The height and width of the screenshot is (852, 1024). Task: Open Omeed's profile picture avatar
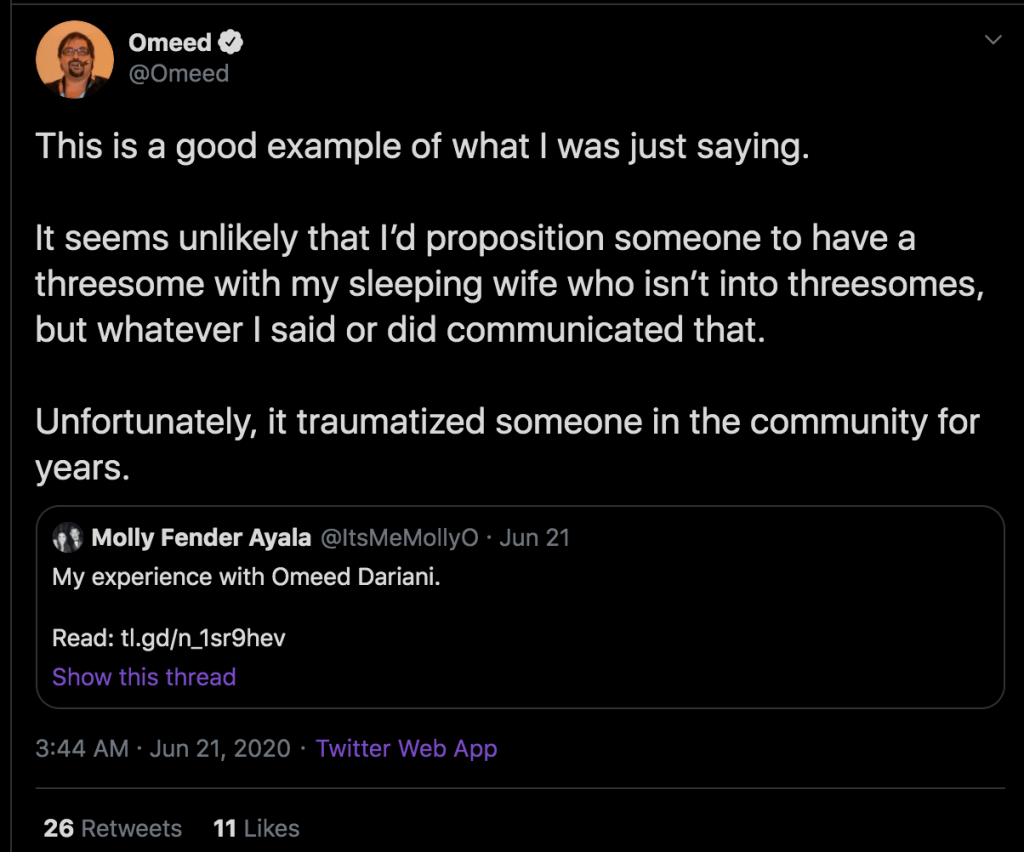(74, 57)
